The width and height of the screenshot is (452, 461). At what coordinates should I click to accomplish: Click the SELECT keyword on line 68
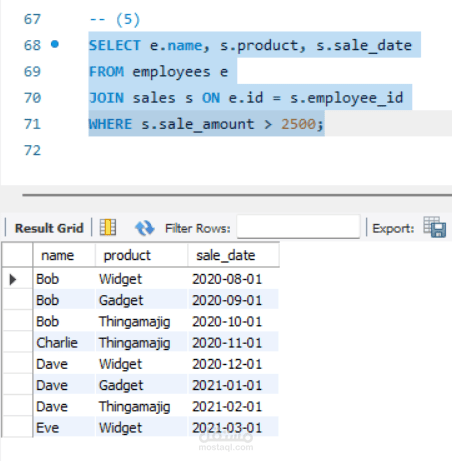coord(115,45)
